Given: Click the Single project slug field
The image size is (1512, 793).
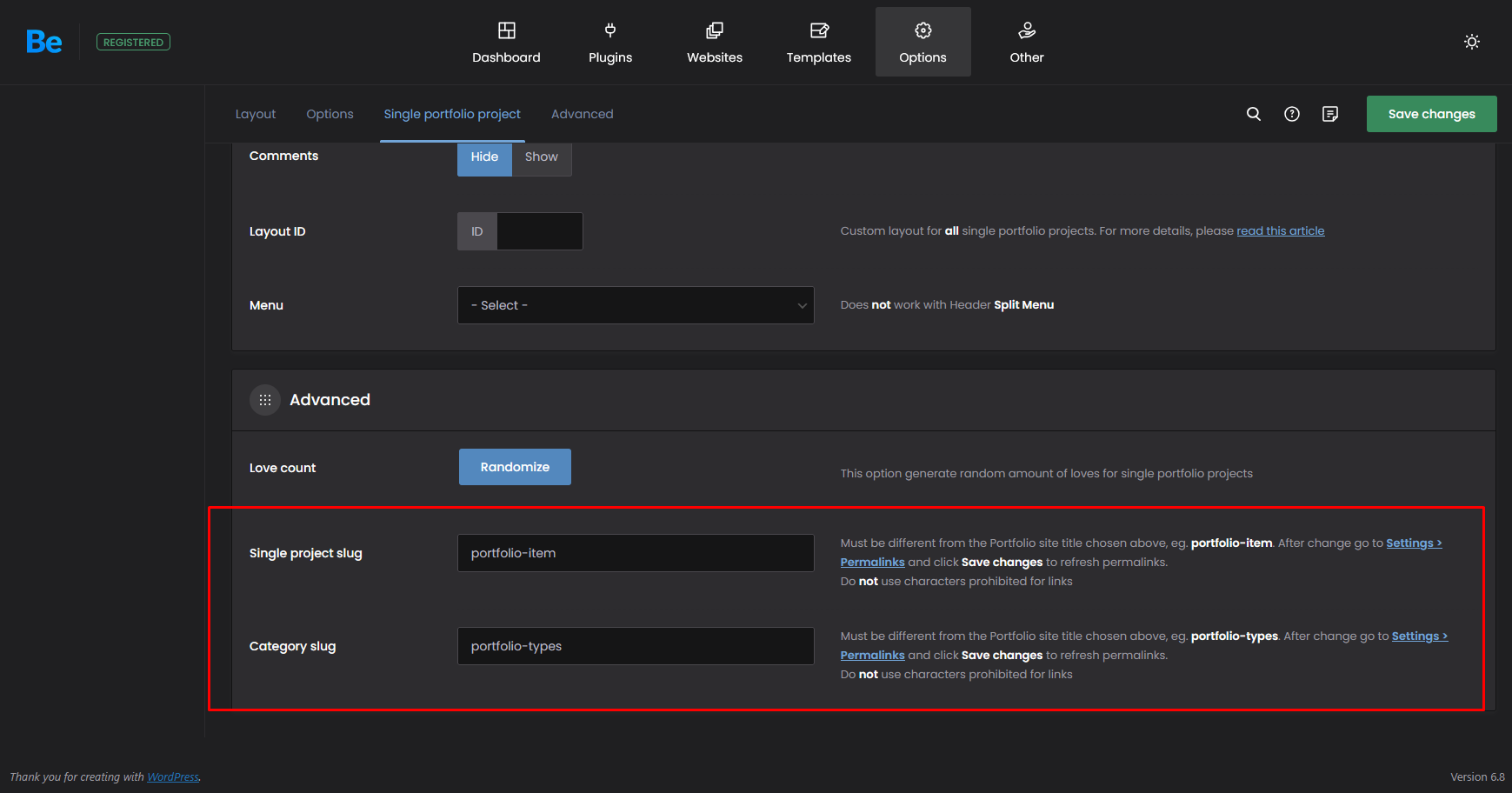Looking at the screenshot, I should tap(636, 553).
